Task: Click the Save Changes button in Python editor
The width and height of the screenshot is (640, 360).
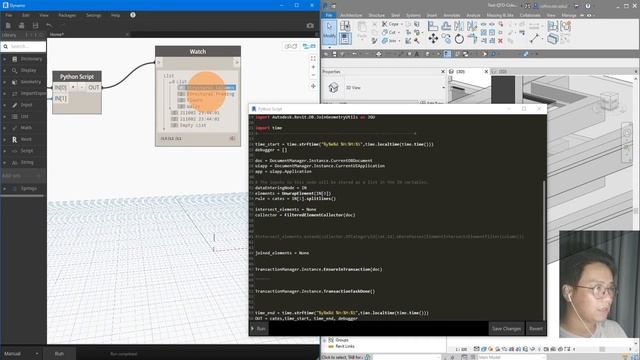Action: click(x=506, y=329)
